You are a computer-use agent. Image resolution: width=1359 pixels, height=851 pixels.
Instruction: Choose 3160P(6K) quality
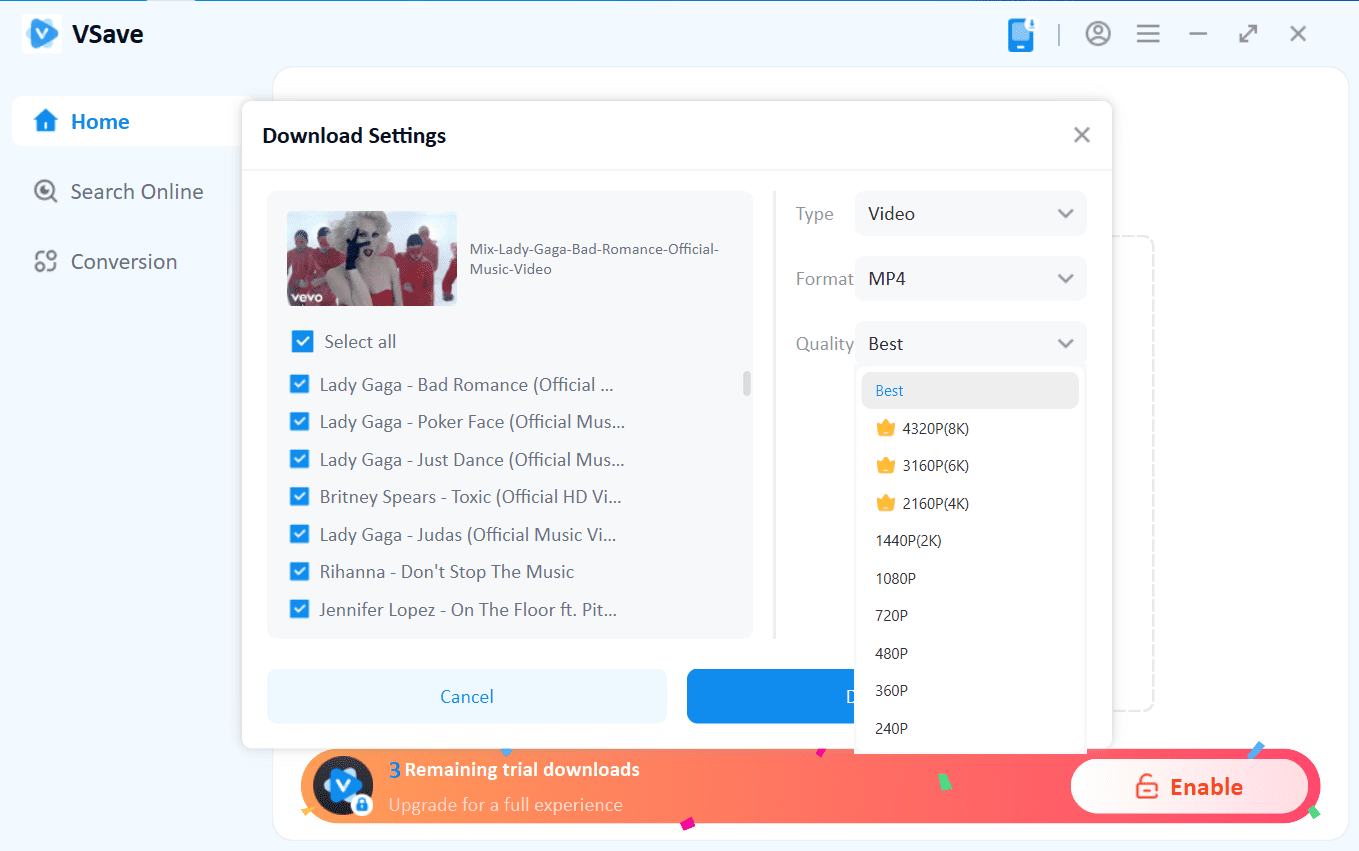pos(970,465)
